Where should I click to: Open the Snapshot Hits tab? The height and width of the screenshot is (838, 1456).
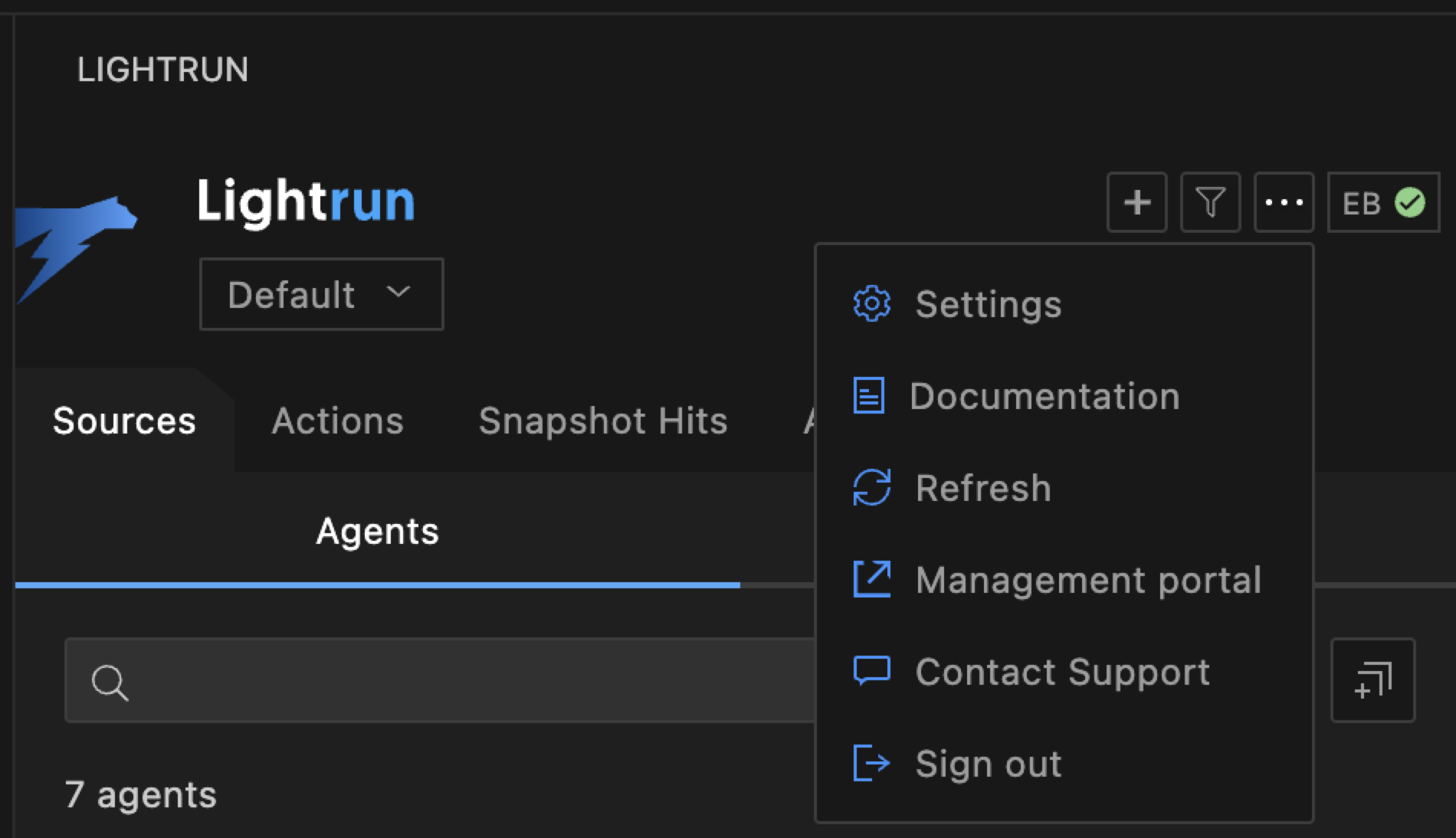click(x=602, y=421)
